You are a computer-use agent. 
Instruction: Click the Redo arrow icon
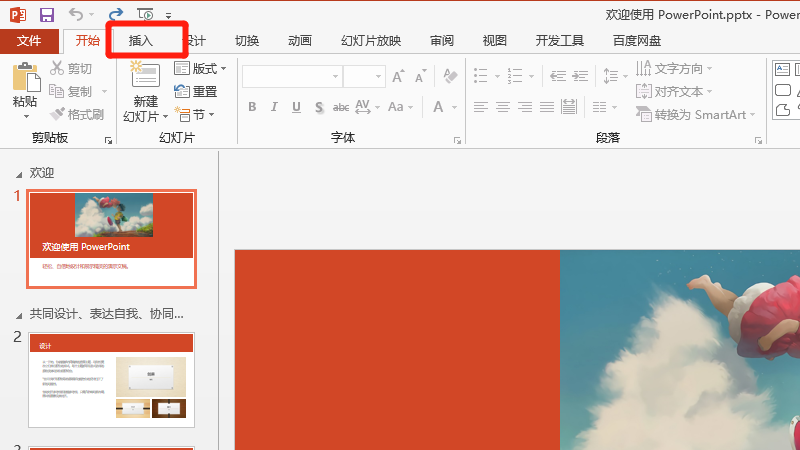coord(116,15)
